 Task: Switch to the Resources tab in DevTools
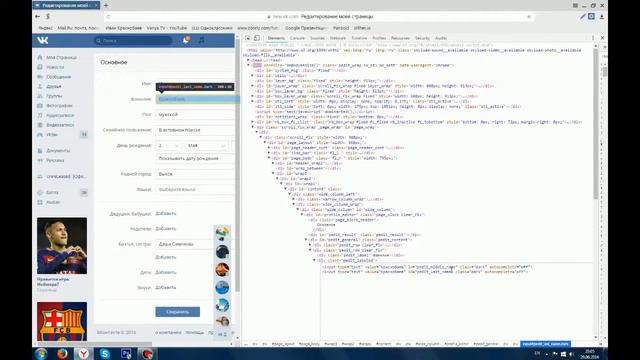(x=400, y=38)
